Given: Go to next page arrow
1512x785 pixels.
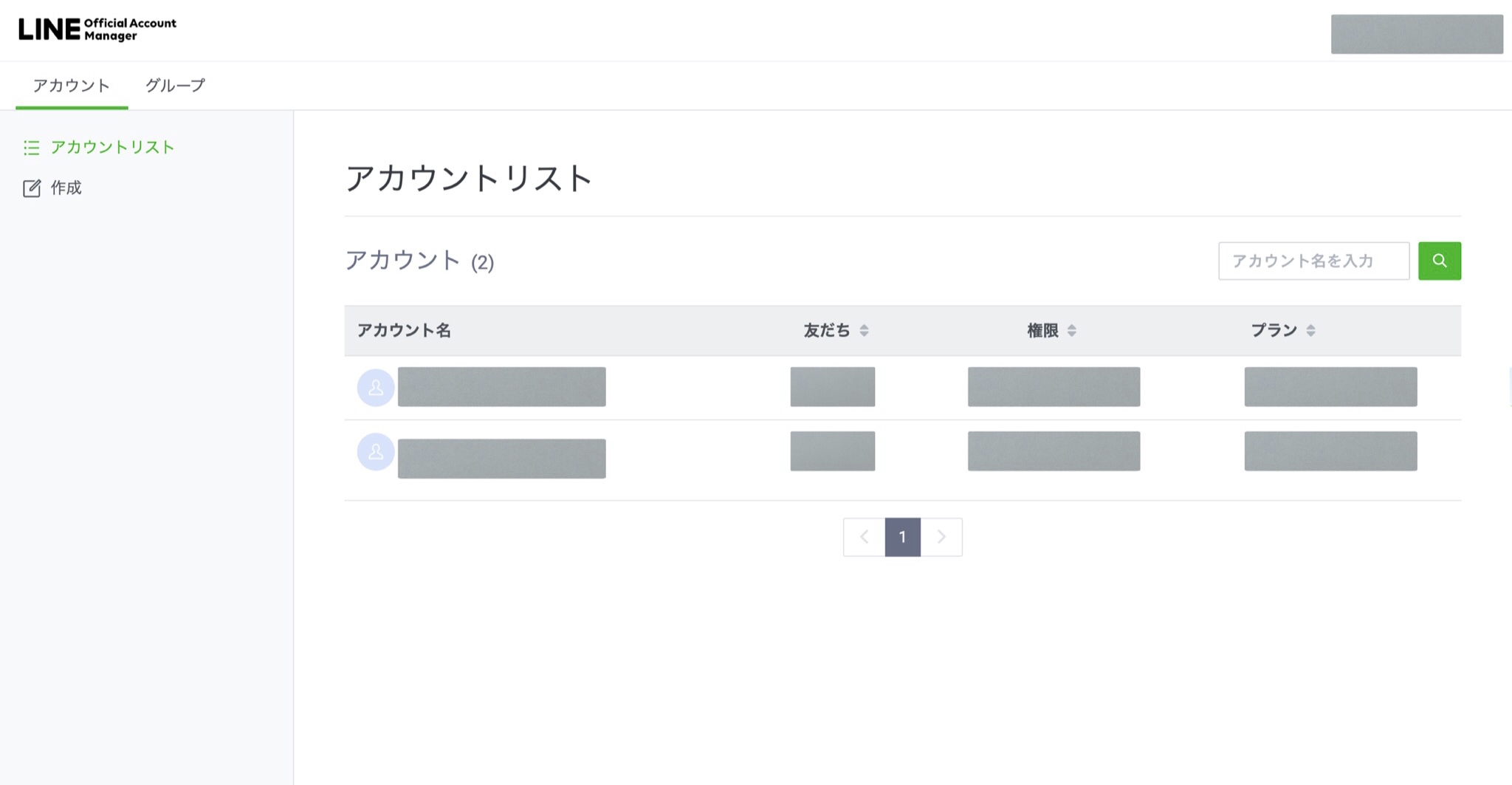Looking at the screenshot, I should 941,537.
